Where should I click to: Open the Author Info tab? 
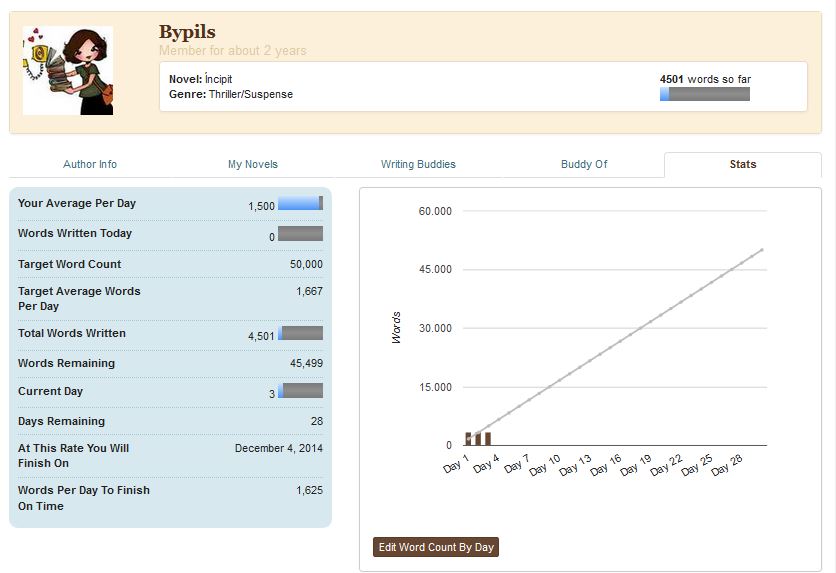click(90, 164)
